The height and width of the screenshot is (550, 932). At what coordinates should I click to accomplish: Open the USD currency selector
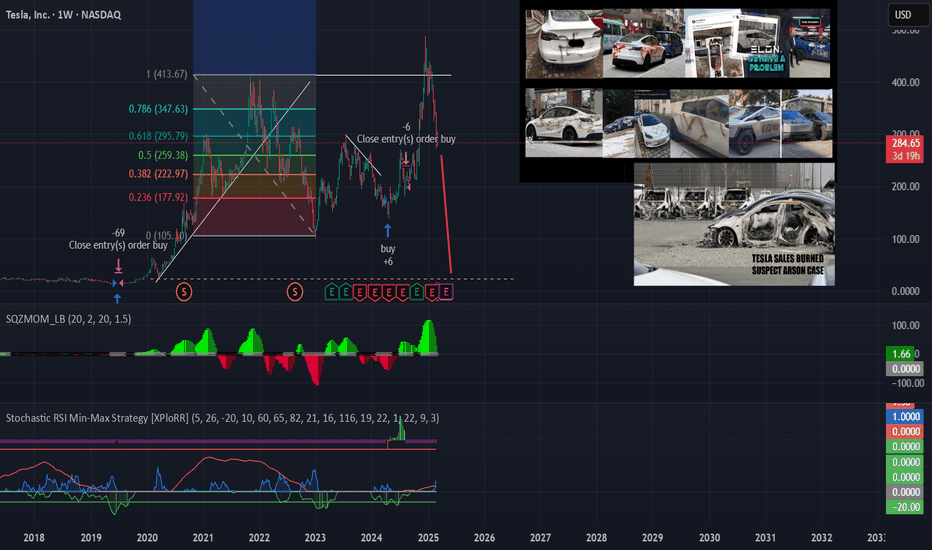click(x=908, y=15)
